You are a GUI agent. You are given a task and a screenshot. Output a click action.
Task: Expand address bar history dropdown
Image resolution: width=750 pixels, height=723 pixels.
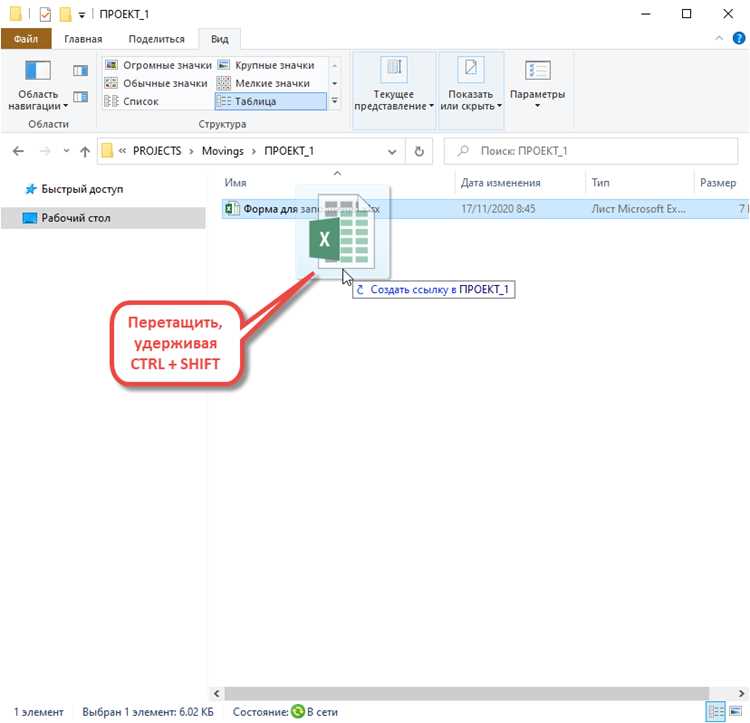point(392,152)
